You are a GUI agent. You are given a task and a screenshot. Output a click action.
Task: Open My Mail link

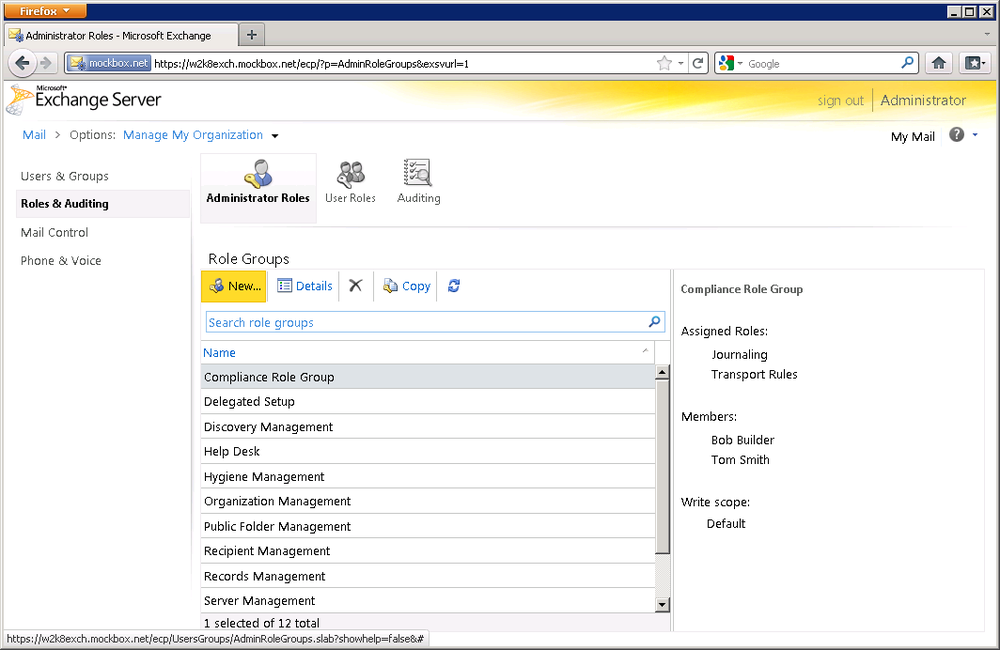(x=913, y=137)
